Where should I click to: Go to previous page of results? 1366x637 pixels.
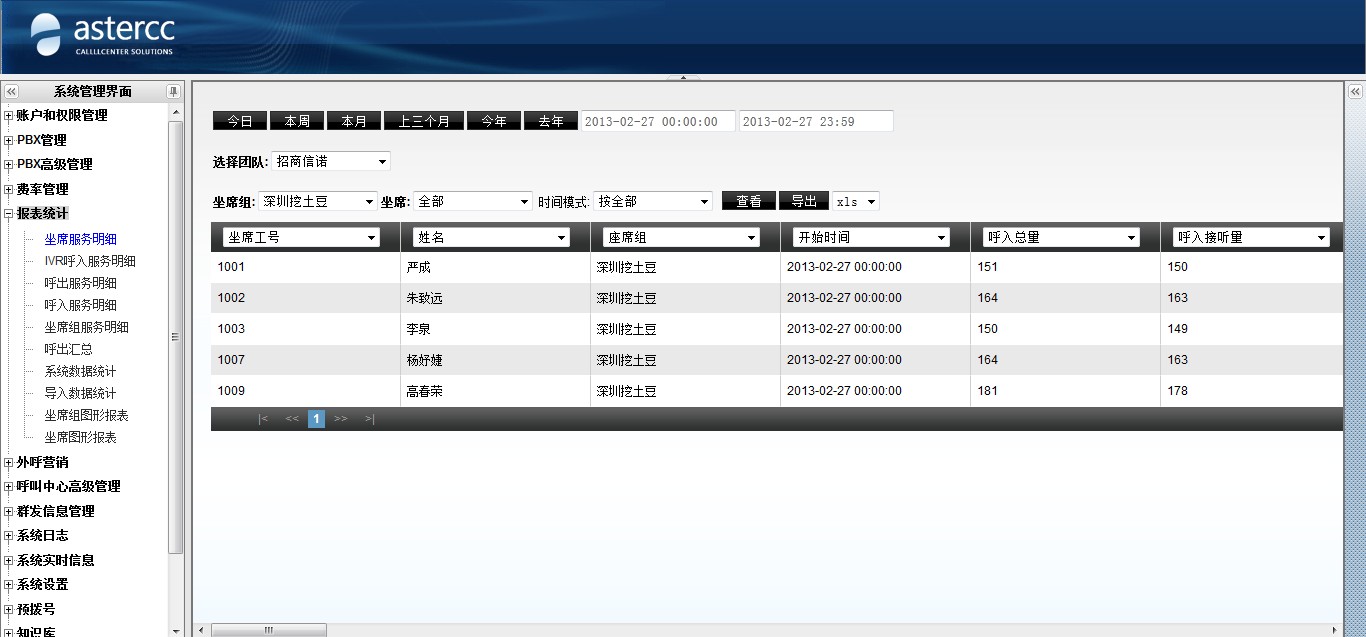pos(291,419)
